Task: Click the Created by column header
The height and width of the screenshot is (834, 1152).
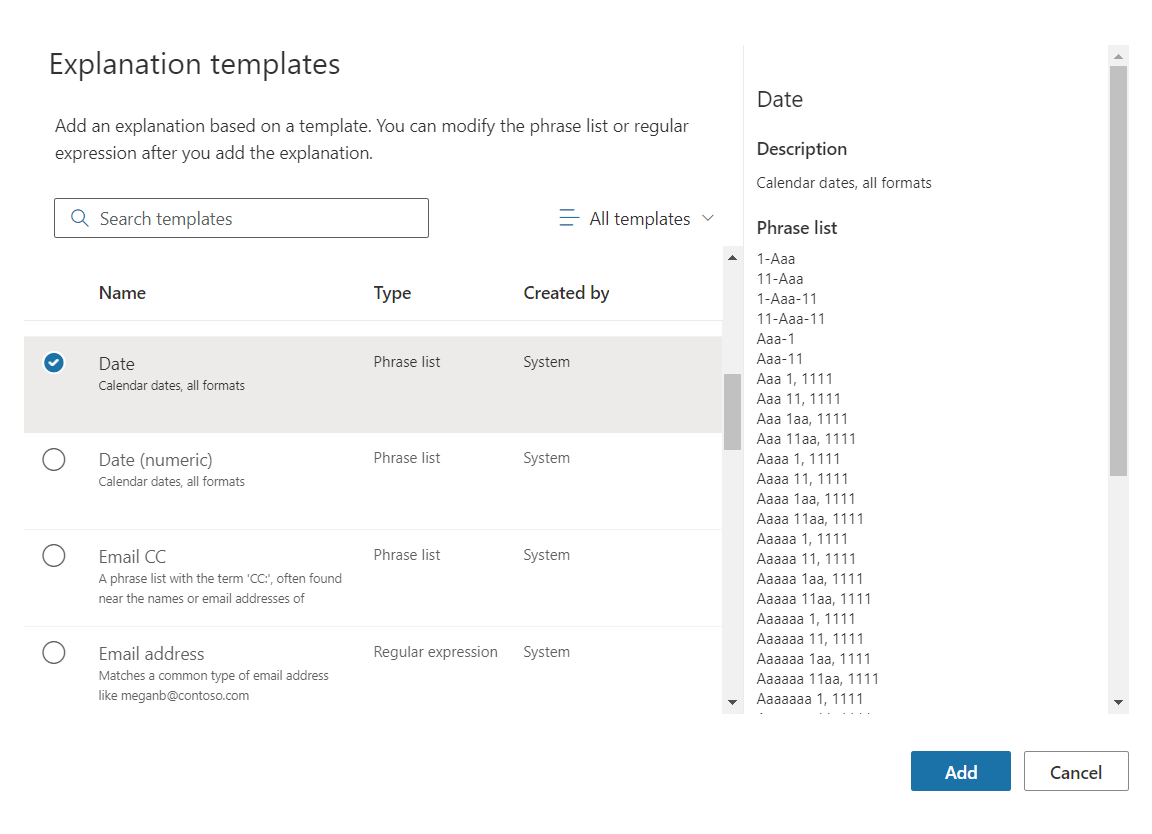Action: click(566, 293)
